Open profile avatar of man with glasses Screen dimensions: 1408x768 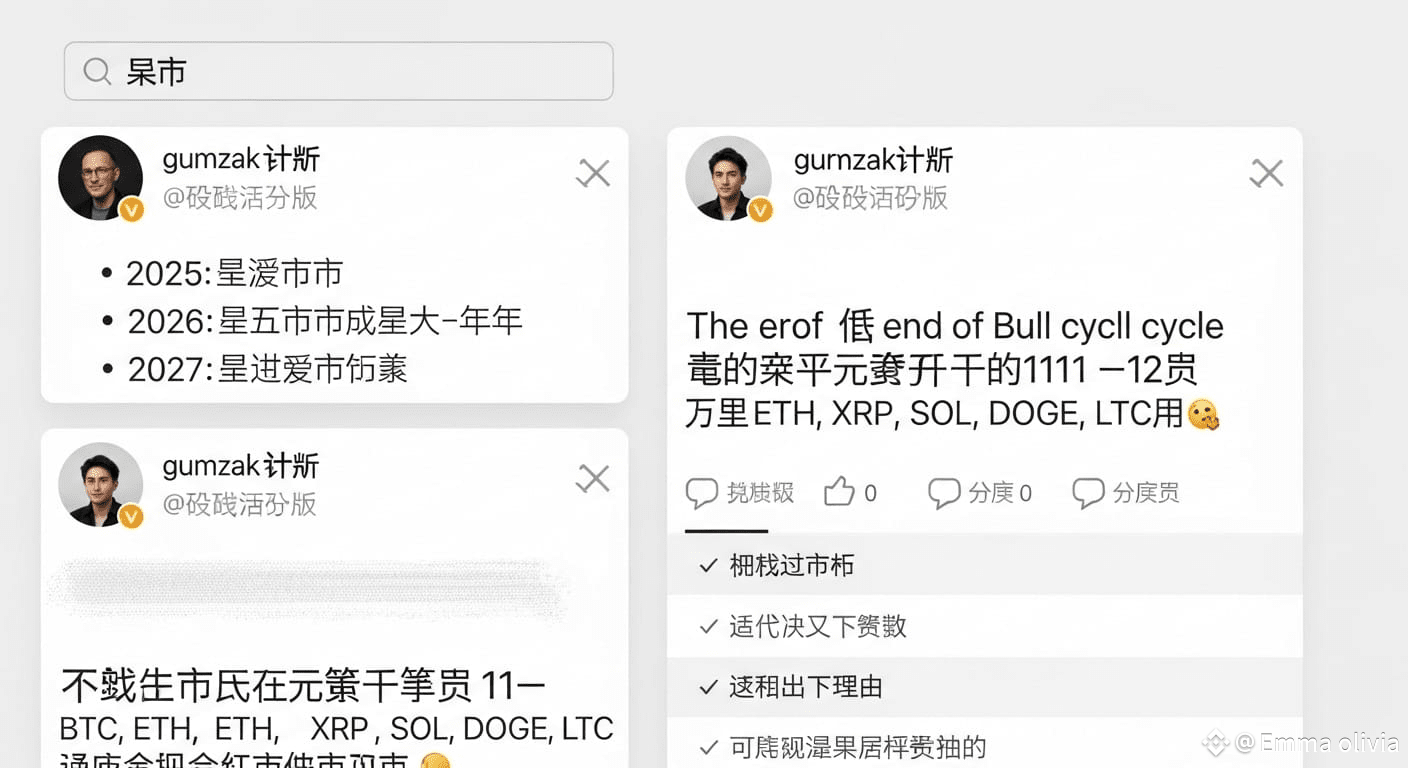[100, 177]
